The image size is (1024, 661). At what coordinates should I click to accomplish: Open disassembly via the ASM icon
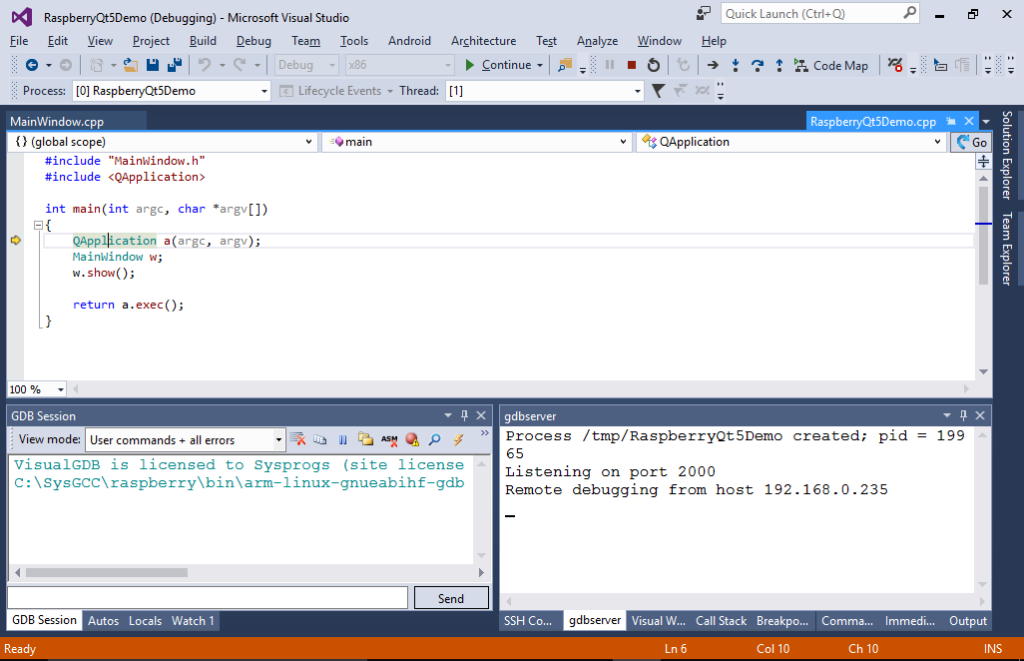[390, 438]
